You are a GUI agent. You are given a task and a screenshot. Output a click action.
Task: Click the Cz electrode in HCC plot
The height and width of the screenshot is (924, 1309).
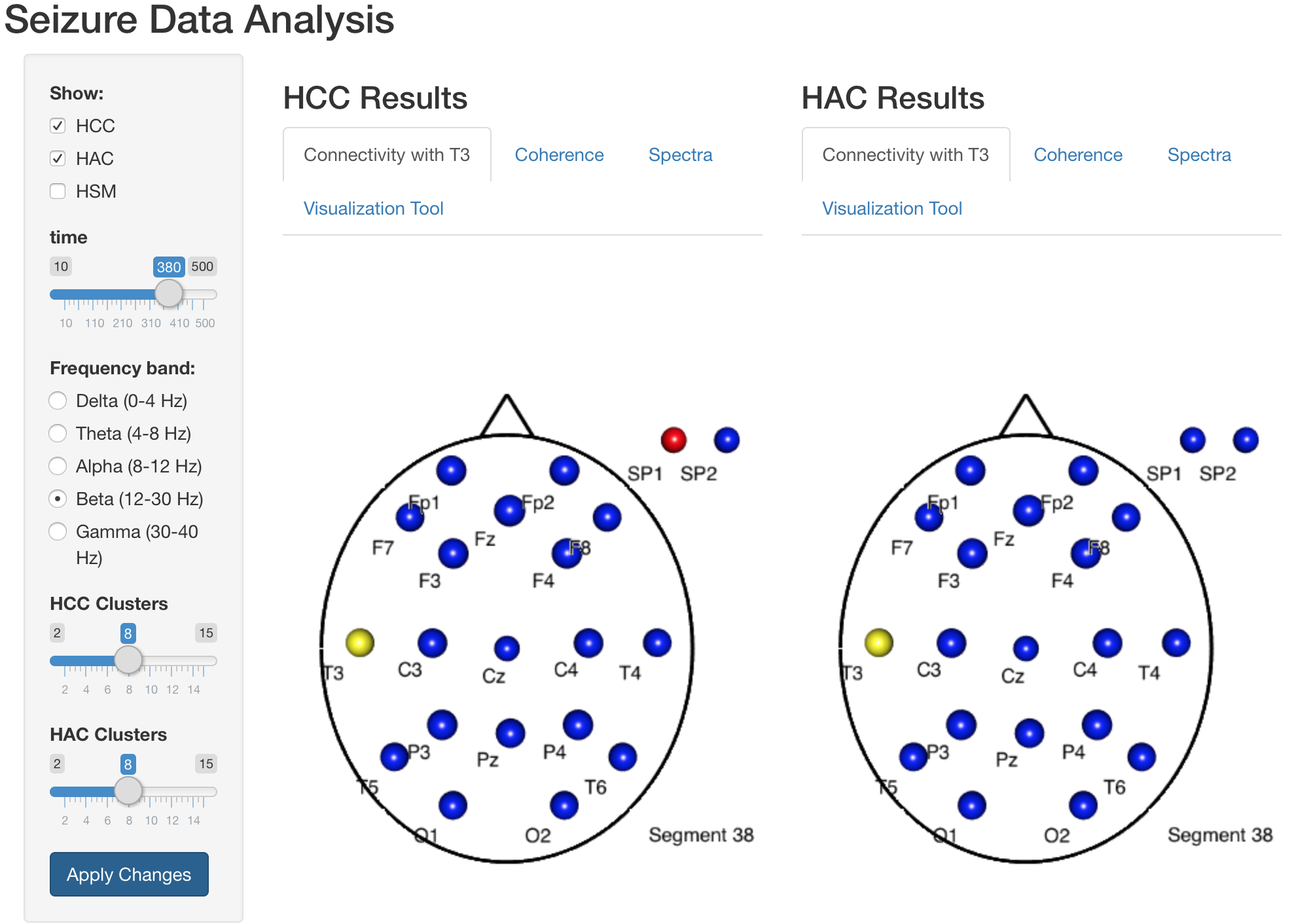507,649
